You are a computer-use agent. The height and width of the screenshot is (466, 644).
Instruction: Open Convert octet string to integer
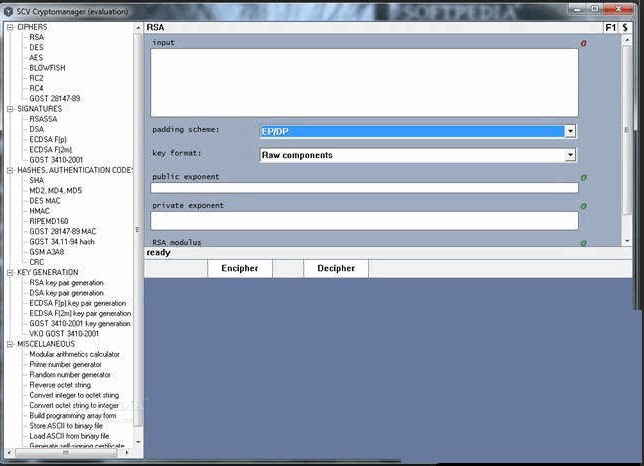(x=74, y=406)
